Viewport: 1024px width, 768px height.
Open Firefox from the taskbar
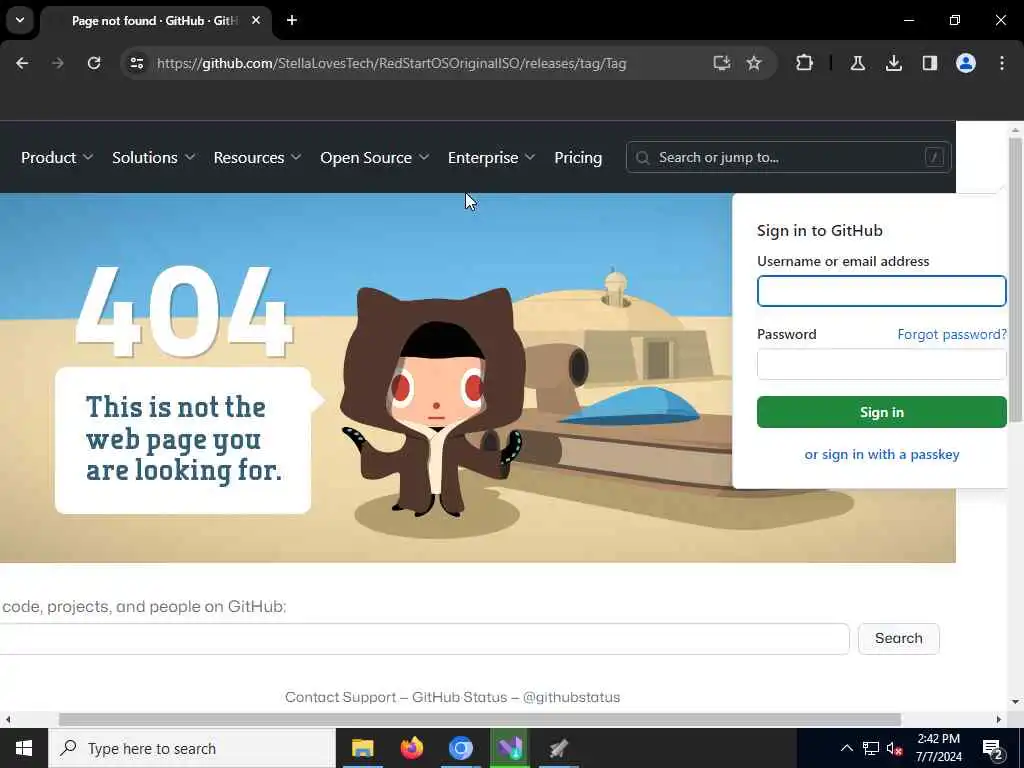tap(411, 748)
